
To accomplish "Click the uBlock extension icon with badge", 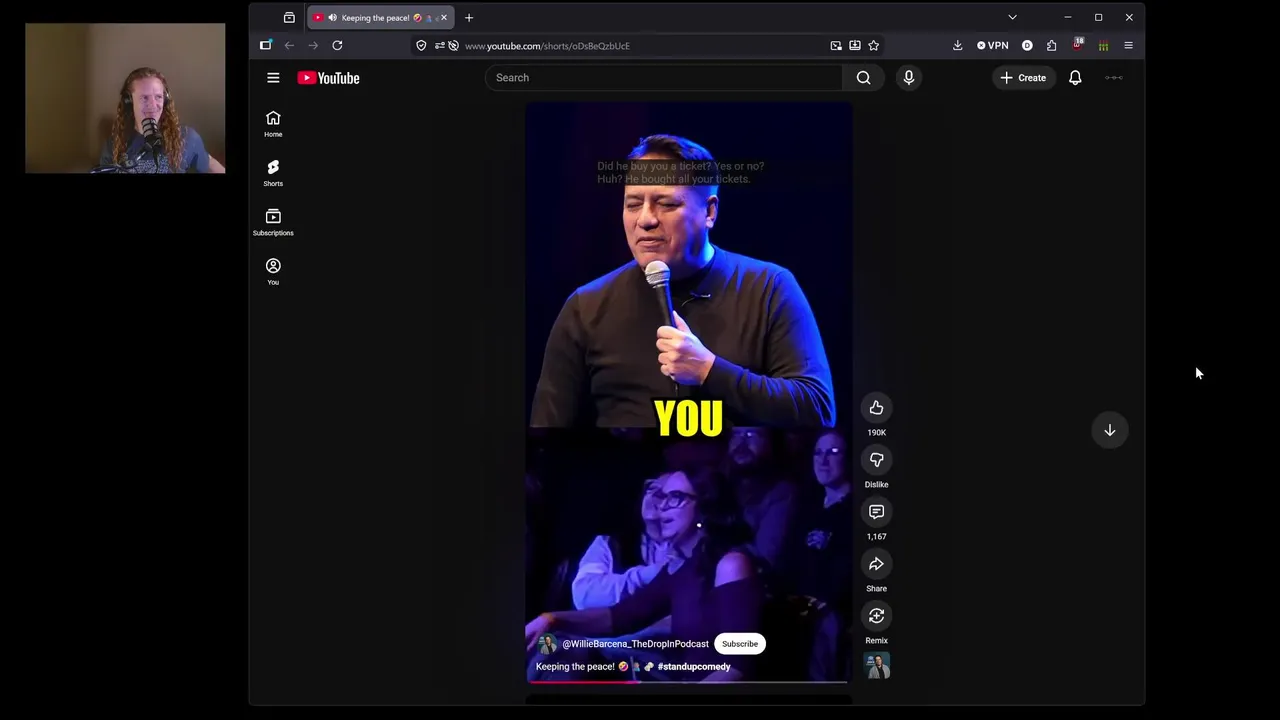I will click(x=1078, y=45).
